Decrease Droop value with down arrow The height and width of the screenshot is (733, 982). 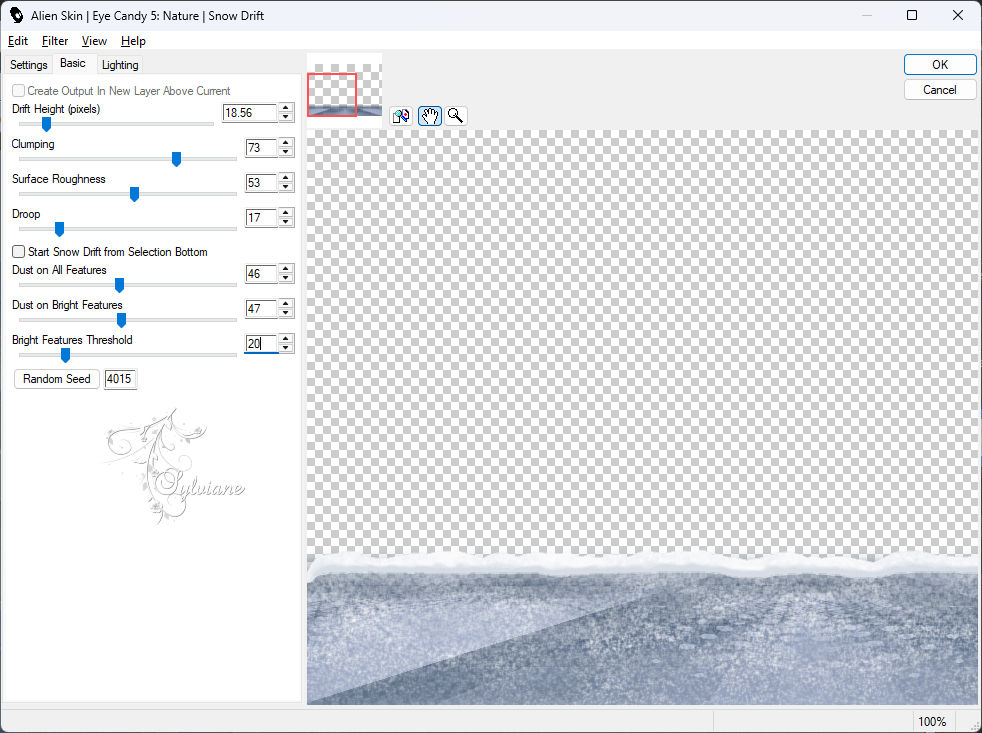point(286,222)
